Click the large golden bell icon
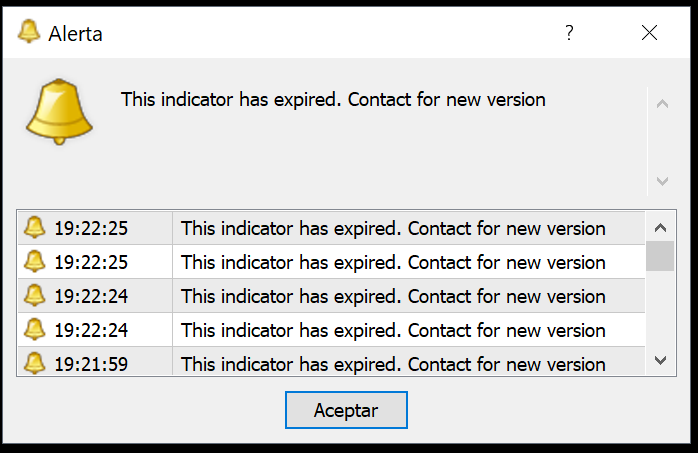Screen dimensions: 698x453 [x=58, y=110]
